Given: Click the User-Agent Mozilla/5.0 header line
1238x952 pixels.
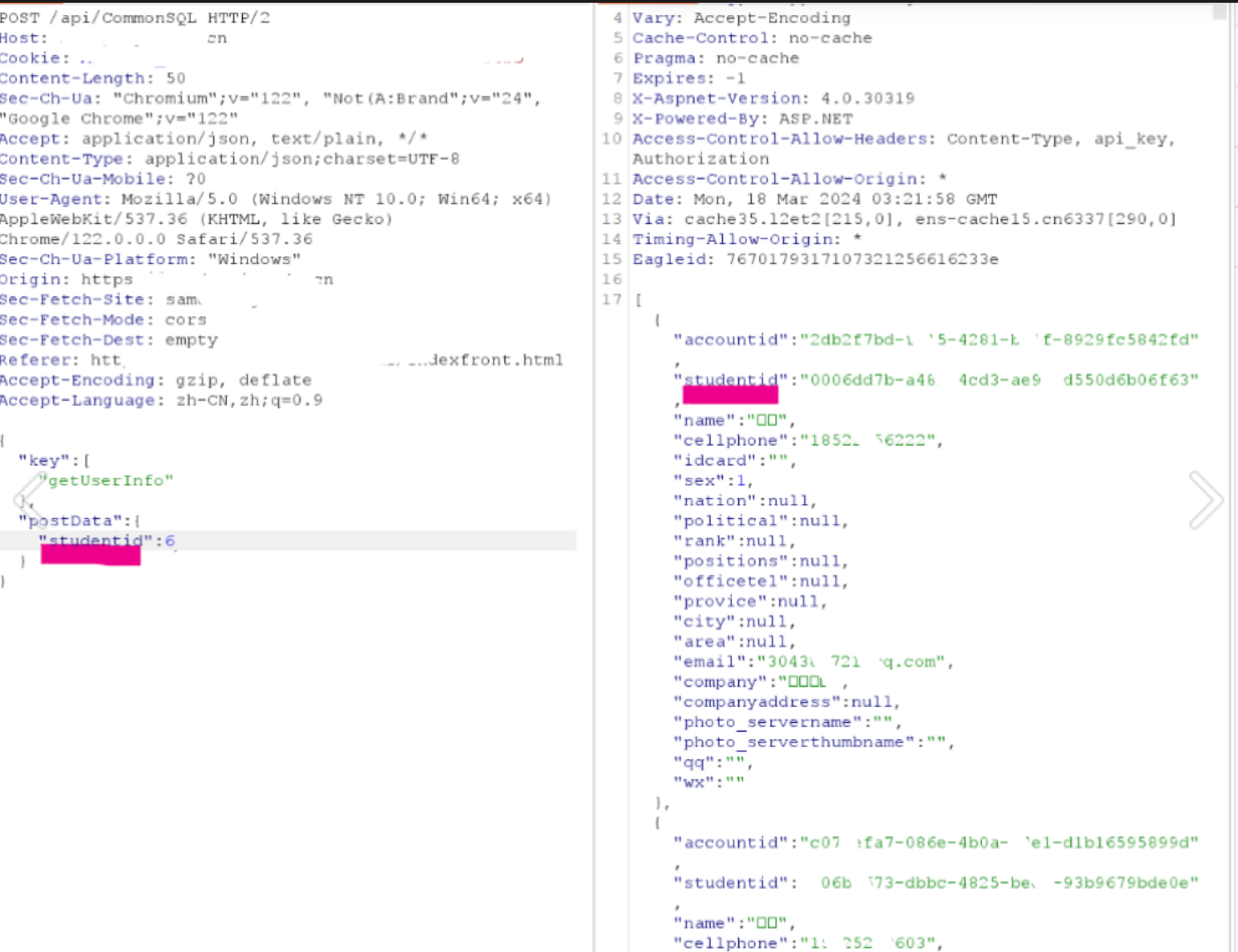Looking at the screenshot, I should pos(276,199).
